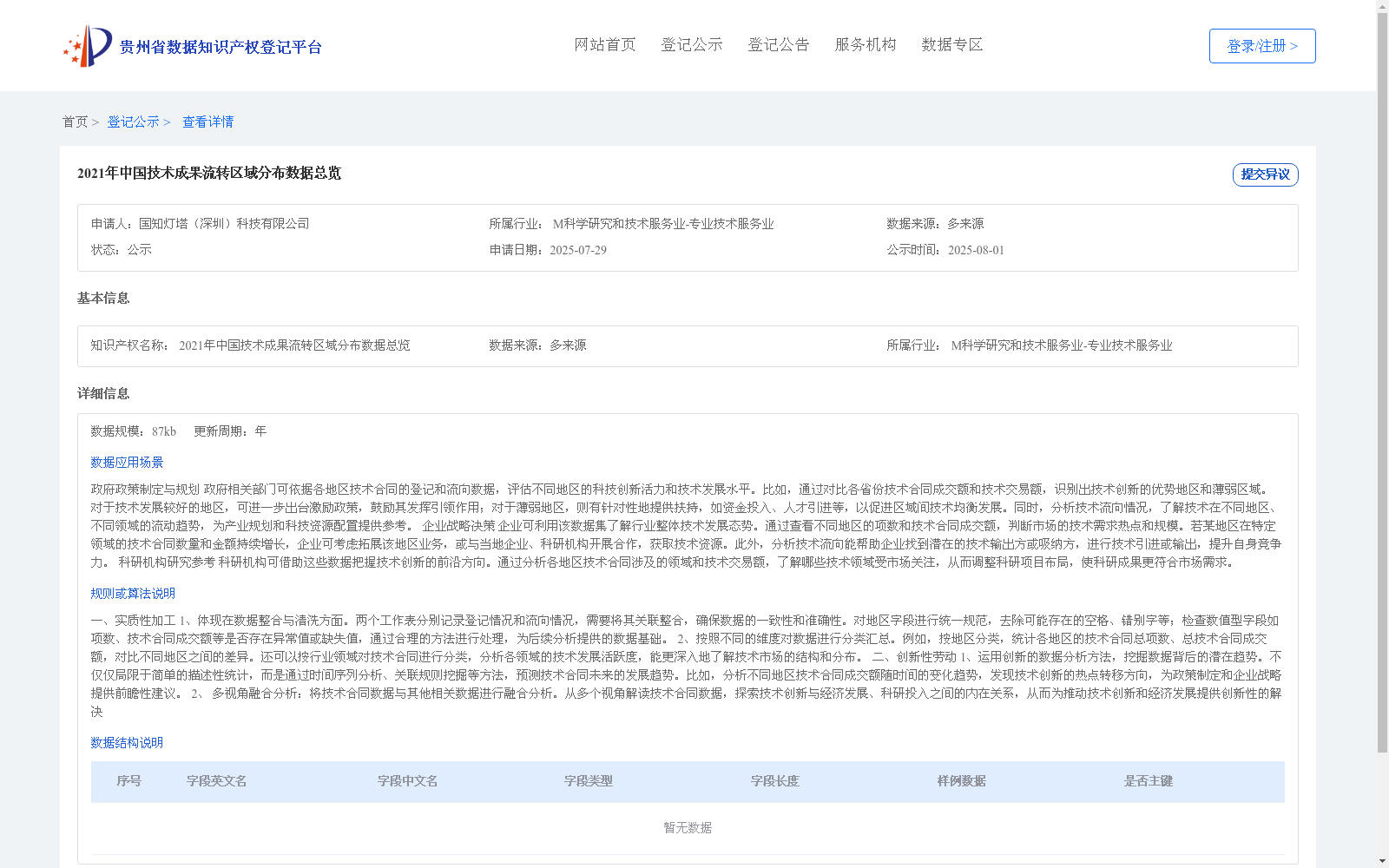Click 字段类型 column header
Image resolution: width=1389 pixels, height=868 pixels.
click(589, 781)
